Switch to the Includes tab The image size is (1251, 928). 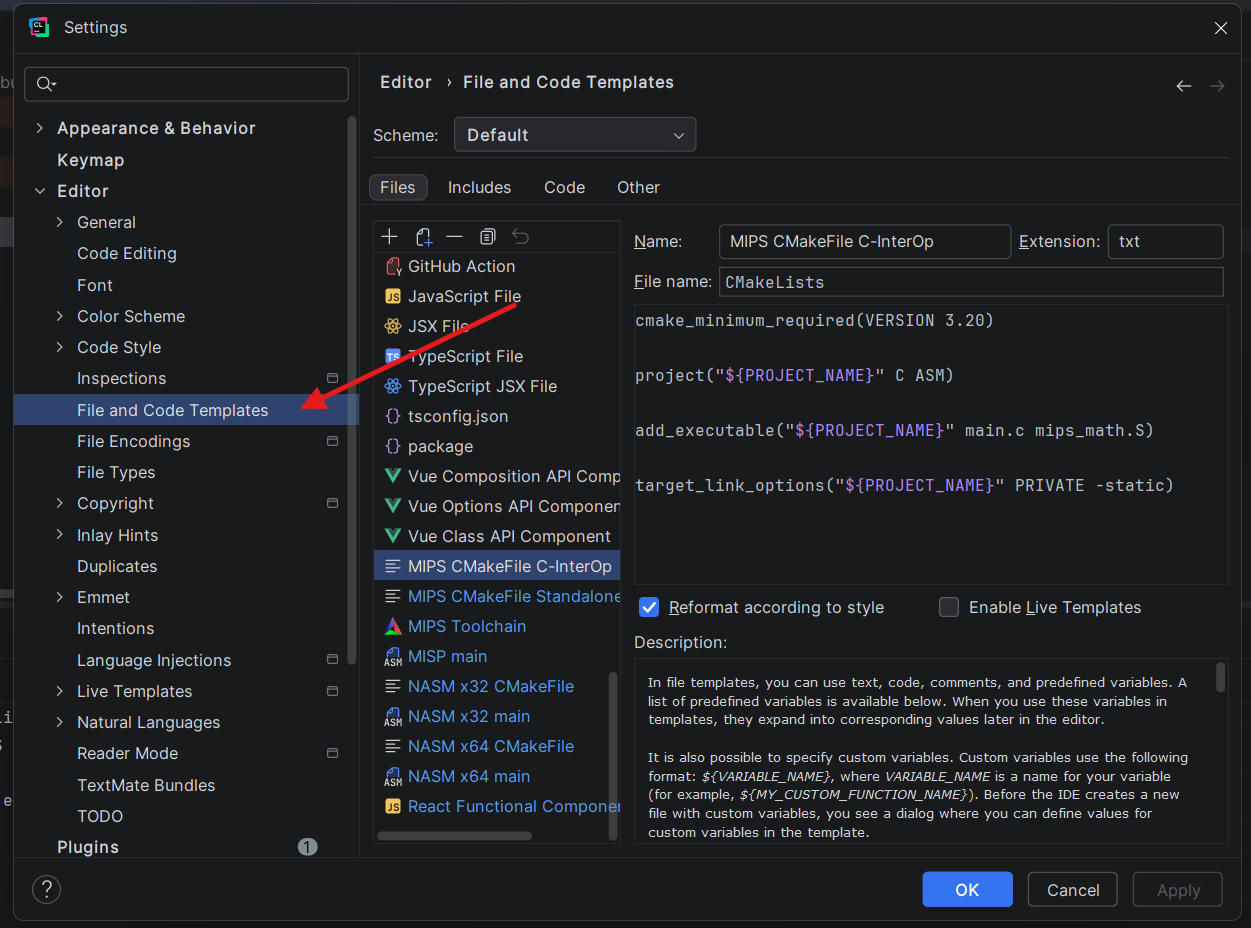point(479,187)
